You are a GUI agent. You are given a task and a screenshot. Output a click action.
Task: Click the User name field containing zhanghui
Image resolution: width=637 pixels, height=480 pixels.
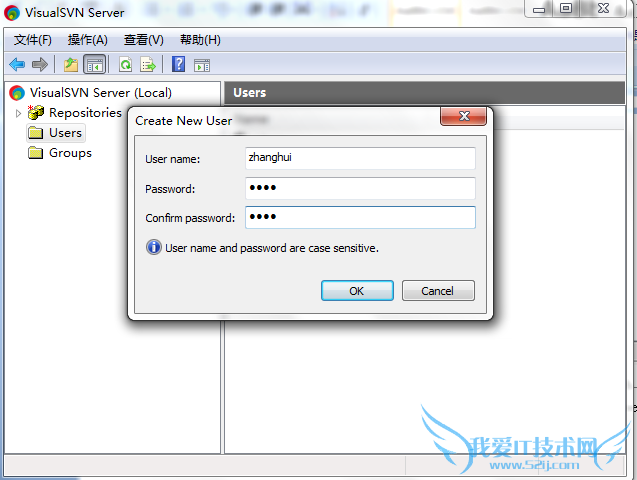coord(360,158)
